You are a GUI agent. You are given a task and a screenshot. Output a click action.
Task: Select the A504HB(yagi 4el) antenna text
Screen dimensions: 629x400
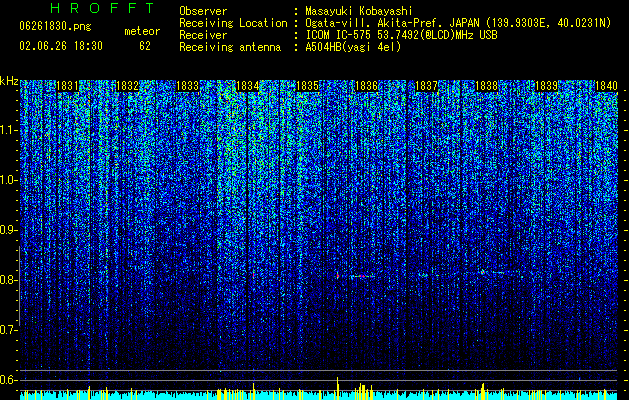click(353, 47)
